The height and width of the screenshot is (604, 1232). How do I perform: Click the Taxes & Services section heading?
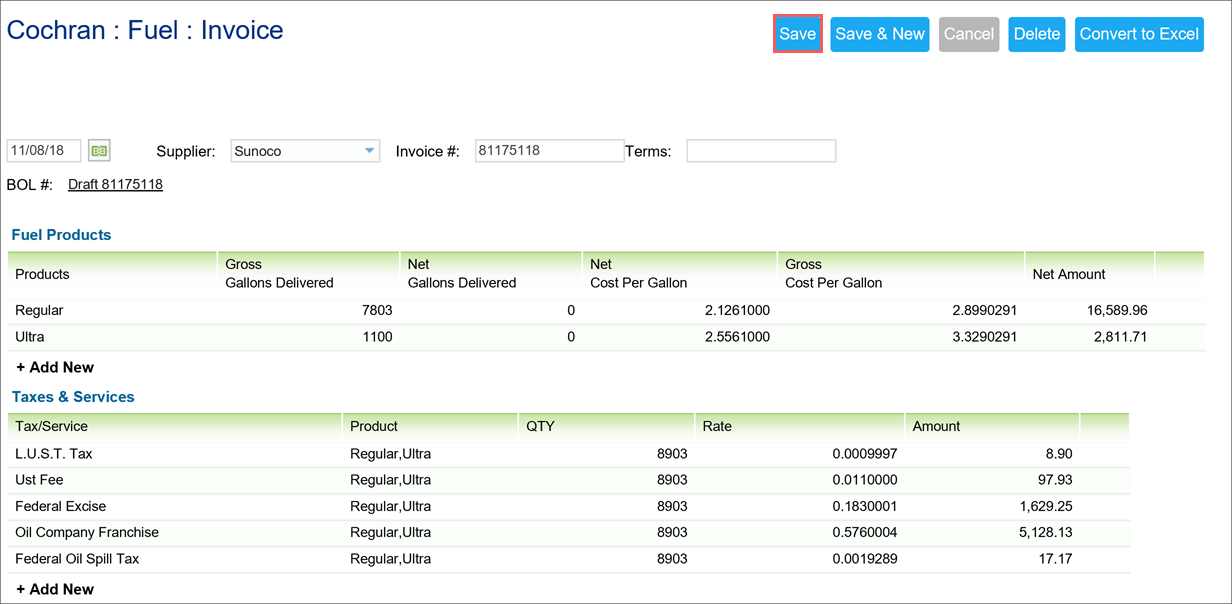(x=73, y=397)
